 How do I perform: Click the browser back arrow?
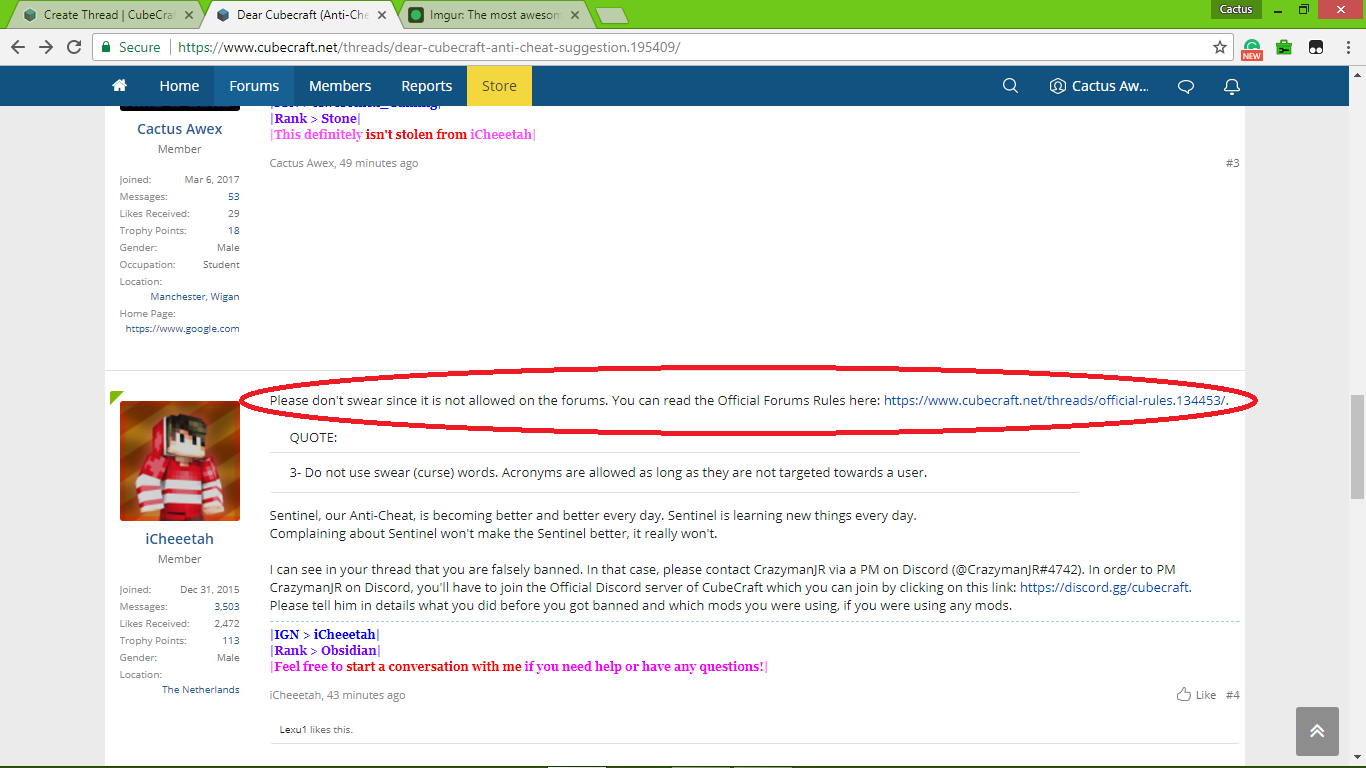[x=18, y=47]
